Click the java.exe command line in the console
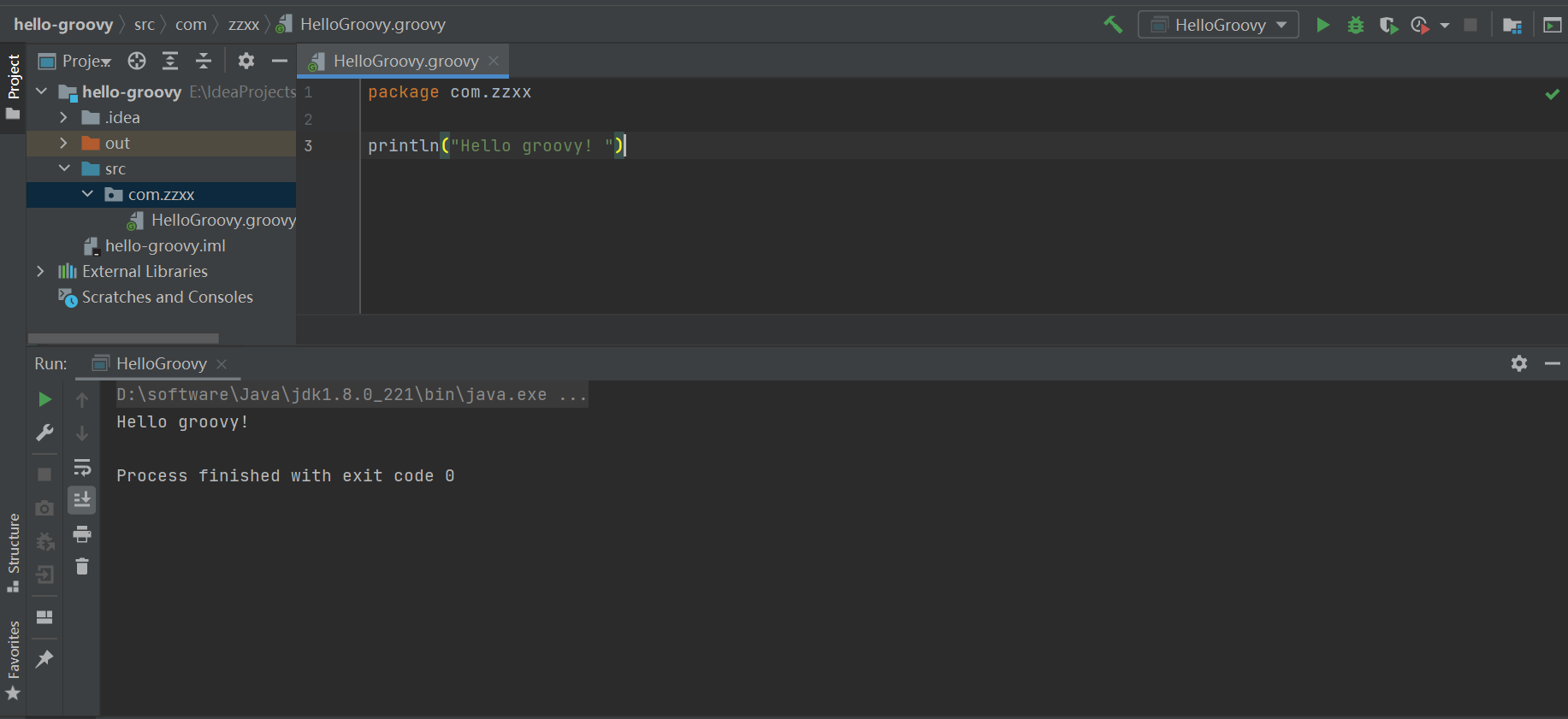This screenshot has width=1568, height=719. pos(351,394)
